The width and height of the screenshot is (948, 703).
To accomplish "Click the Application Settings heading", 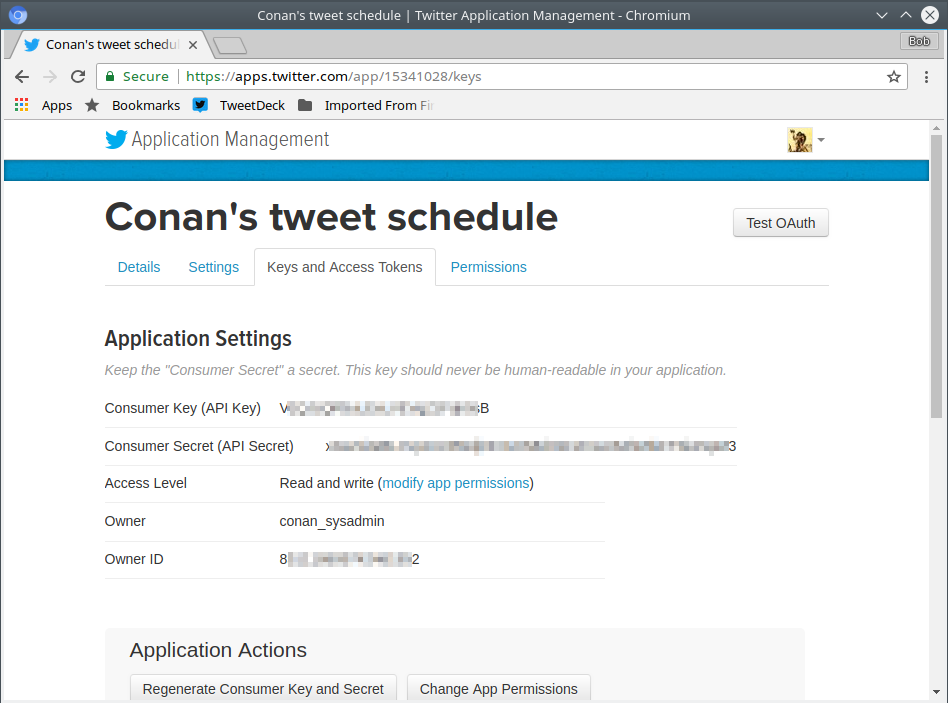I will coord(198,339).
